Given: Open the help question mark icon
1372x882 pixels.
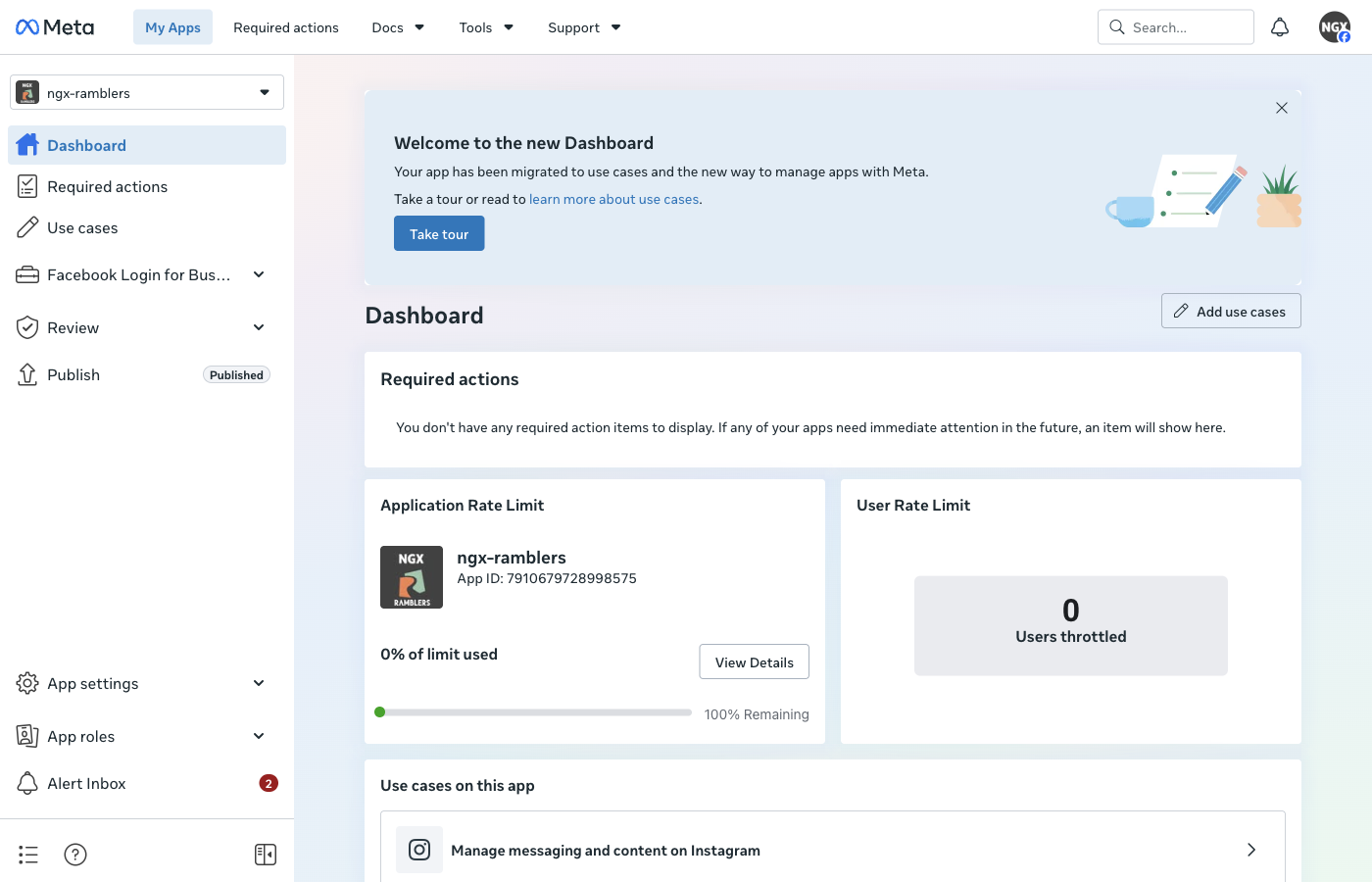Looking at the screenshot, I should click(x=75, y=855).
